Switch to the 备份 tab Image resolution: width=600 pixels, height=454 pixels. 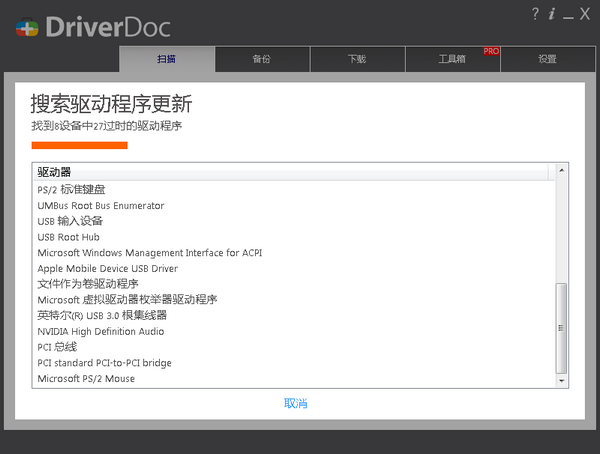tap(262, 59)
